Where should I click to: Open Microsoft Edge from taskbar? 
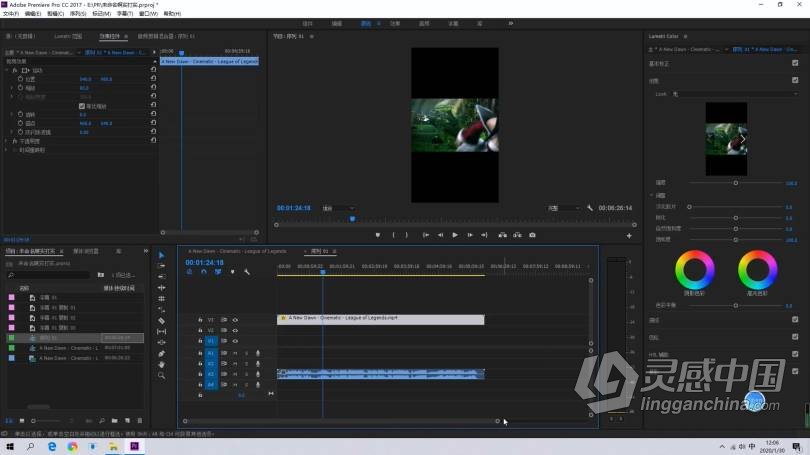(x=52, y=446)
